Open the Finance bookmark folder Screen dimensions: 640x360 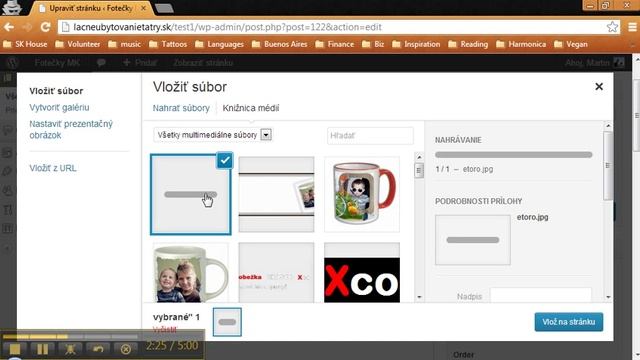pyautogui.click(x=335, y=44)
